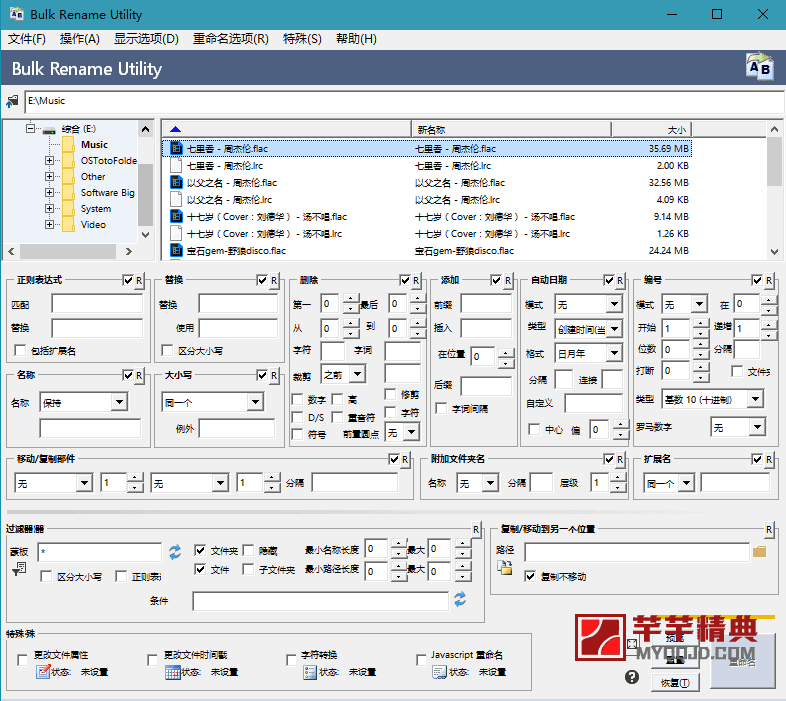786x701 pixels.
Task: Click the 更改文件时间戳 calendar icon
Action: 172,672
